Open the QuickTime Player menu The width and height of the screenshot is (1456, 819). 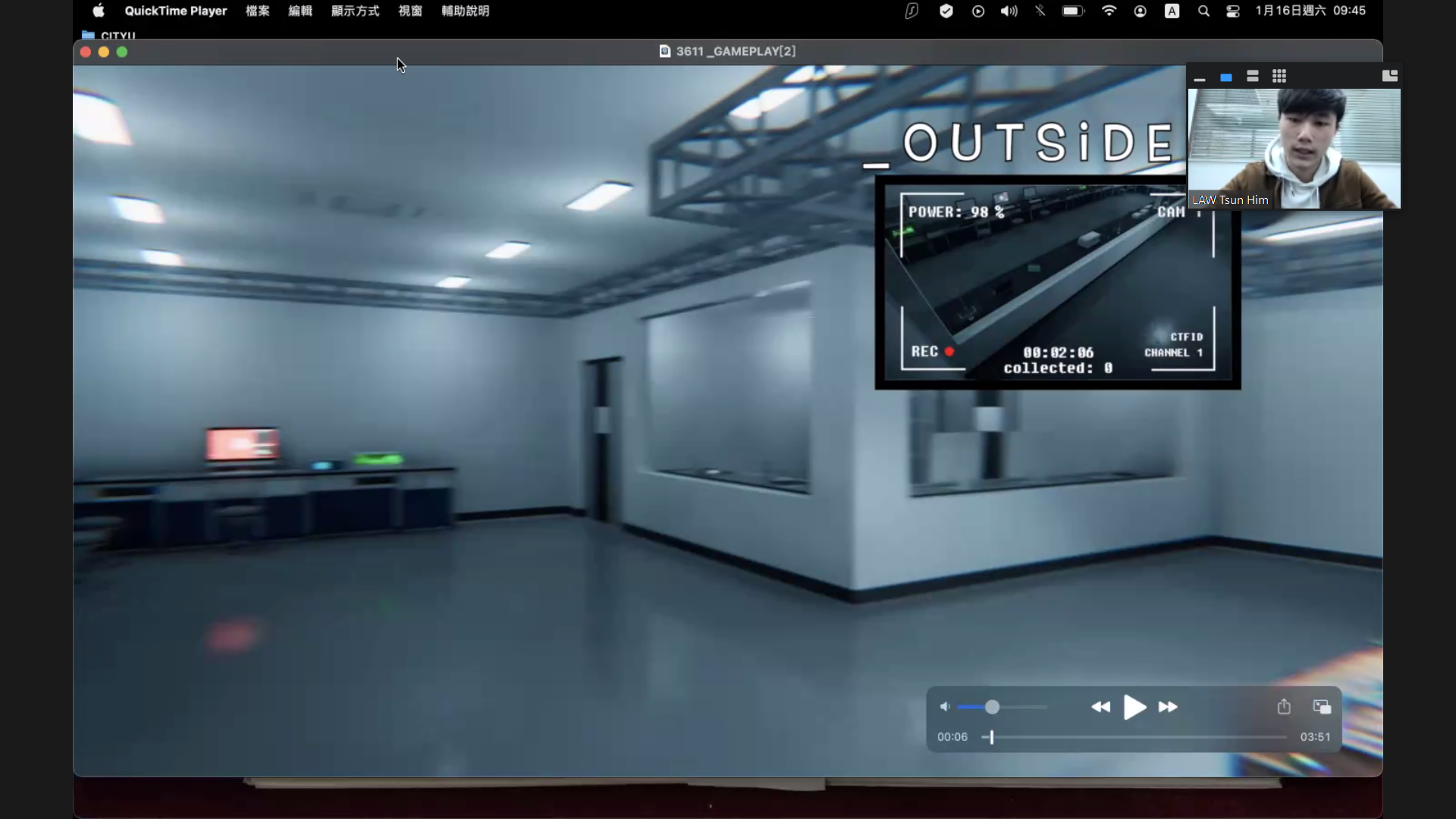click(176, 11)
